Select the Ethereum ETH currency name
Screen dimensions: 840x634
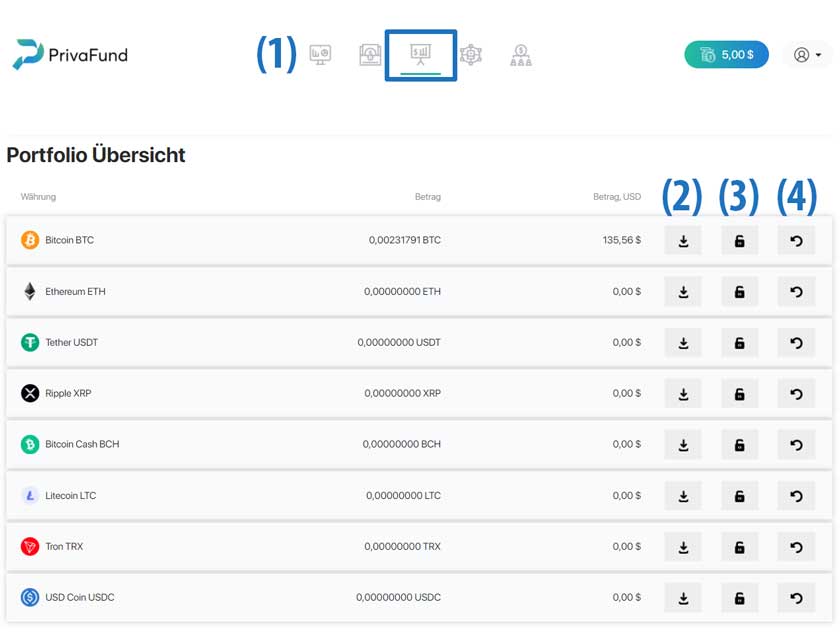[76, 292]
